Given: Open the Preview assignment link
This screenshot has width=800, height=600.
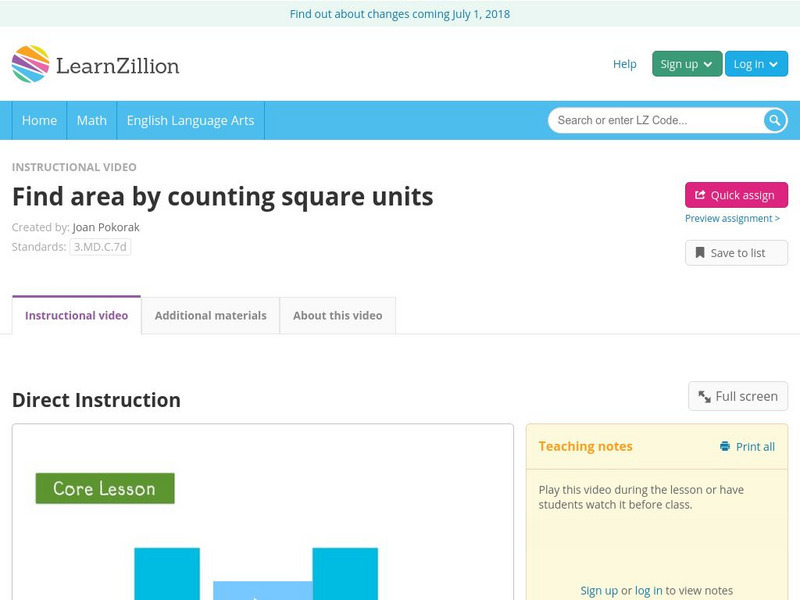Looking at the screenshot, I should click(732, 218).
